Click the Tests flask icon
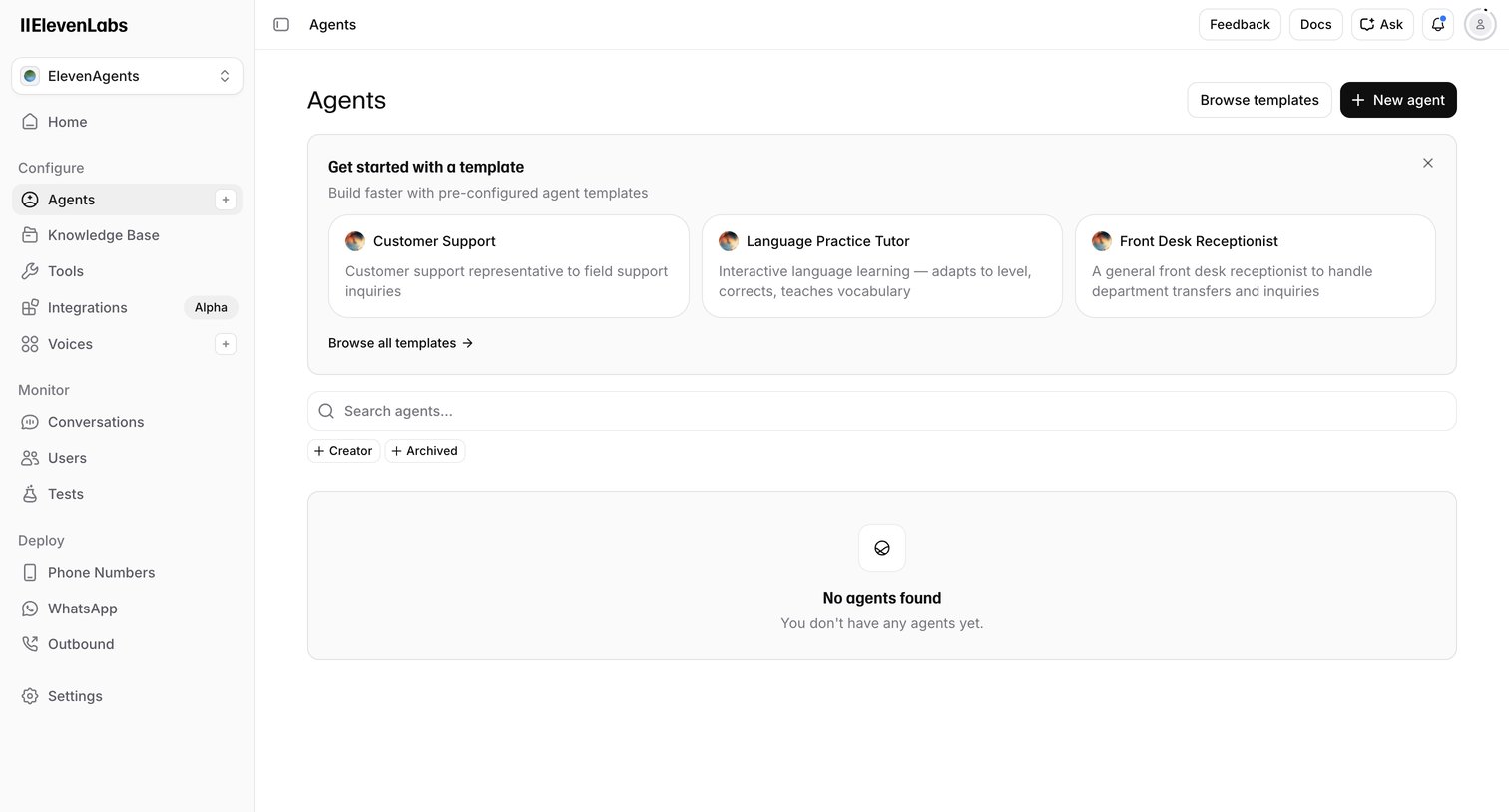The width and height of the screenshot is (1509, 812). (30, 494)
